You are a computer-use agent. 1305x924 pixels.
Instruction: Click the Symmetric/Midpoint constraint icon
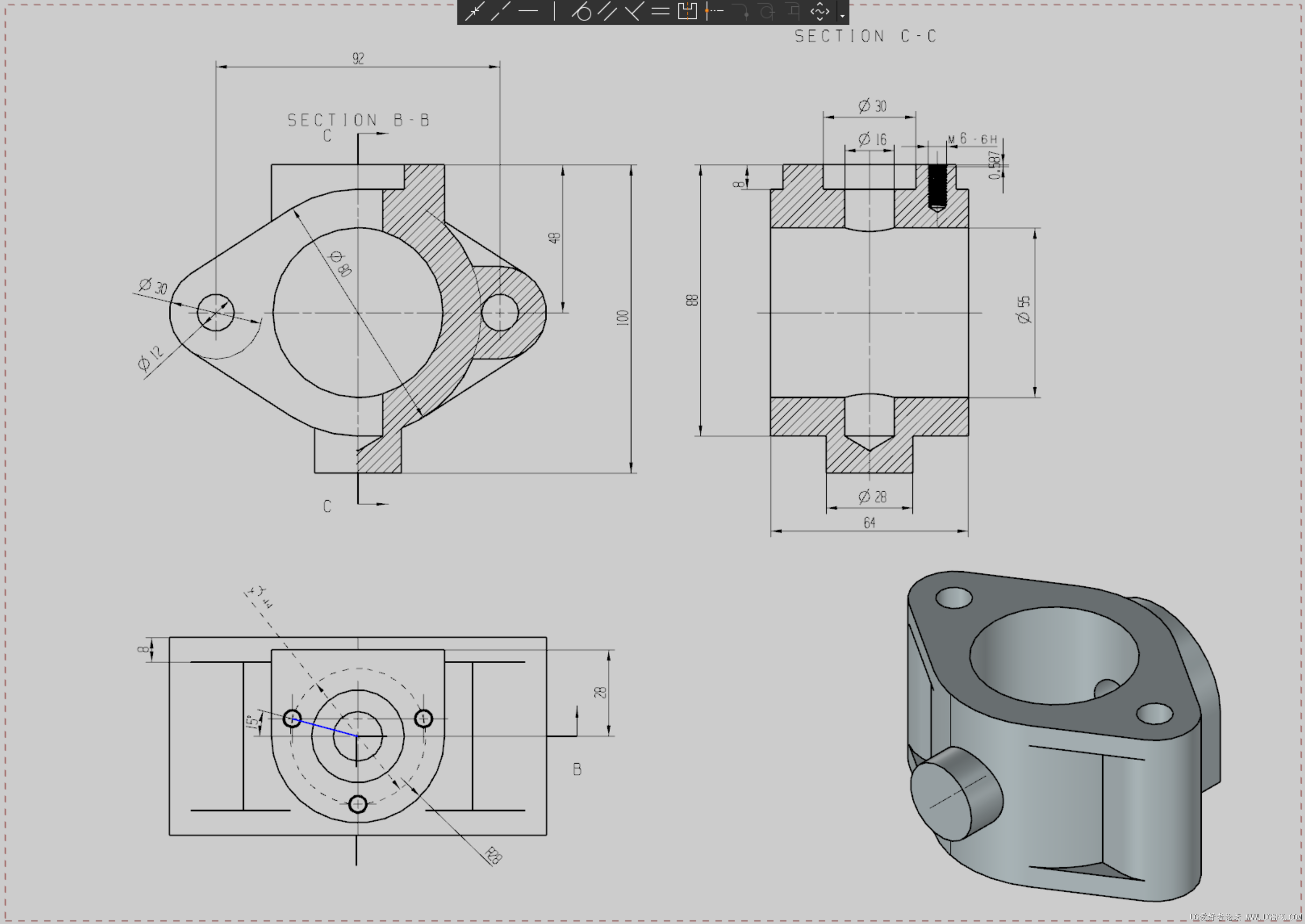(687, 11)
